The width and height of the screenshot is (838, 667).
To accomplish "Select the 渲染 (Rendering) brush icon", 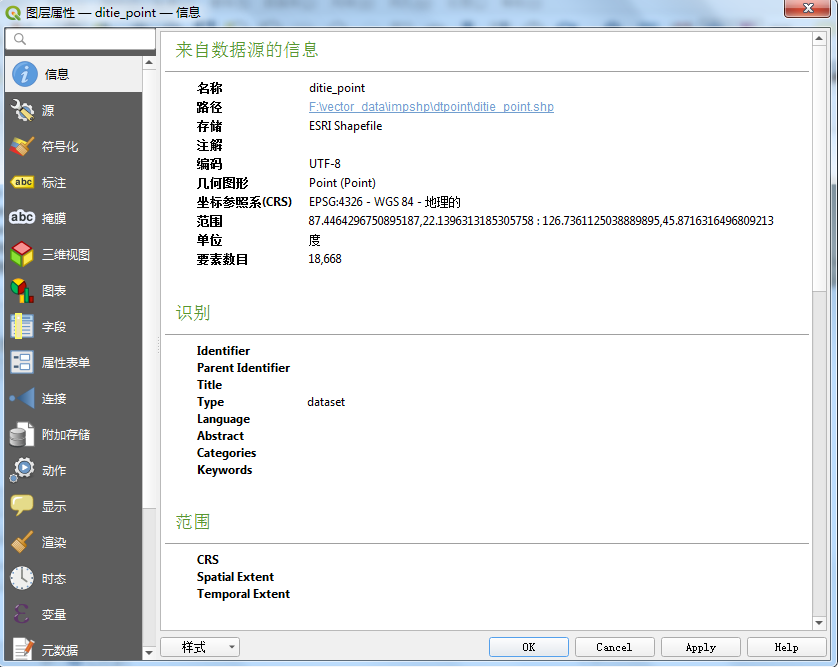I will [22, 542].
